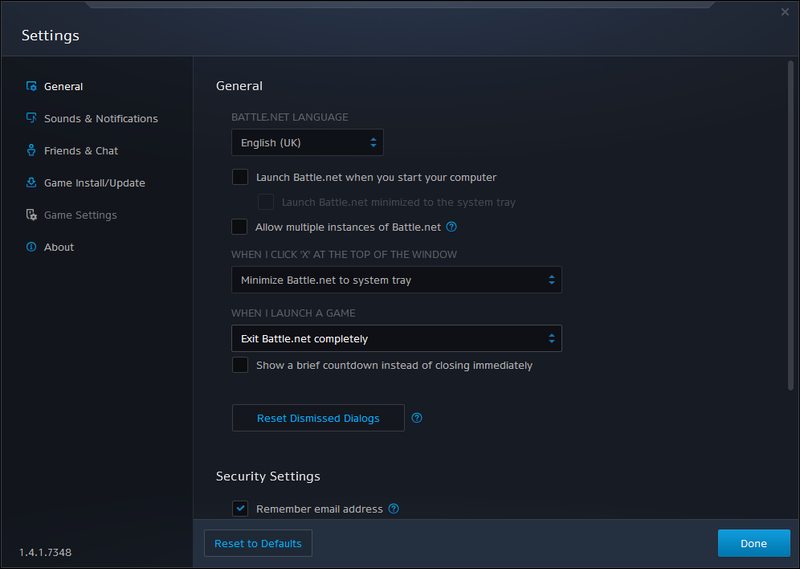Check Show a brief countdown option
The height and width of the screenshot is (569, 800).
(x=240, y=365)
